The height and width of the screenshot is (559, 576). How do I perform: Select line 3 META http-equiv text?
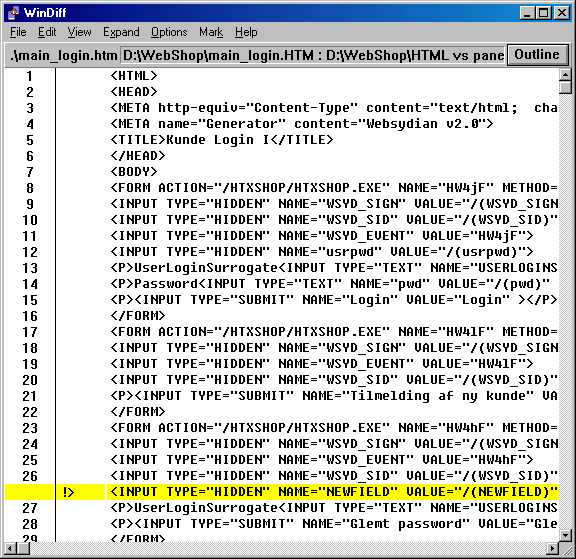tap(334, 108)
